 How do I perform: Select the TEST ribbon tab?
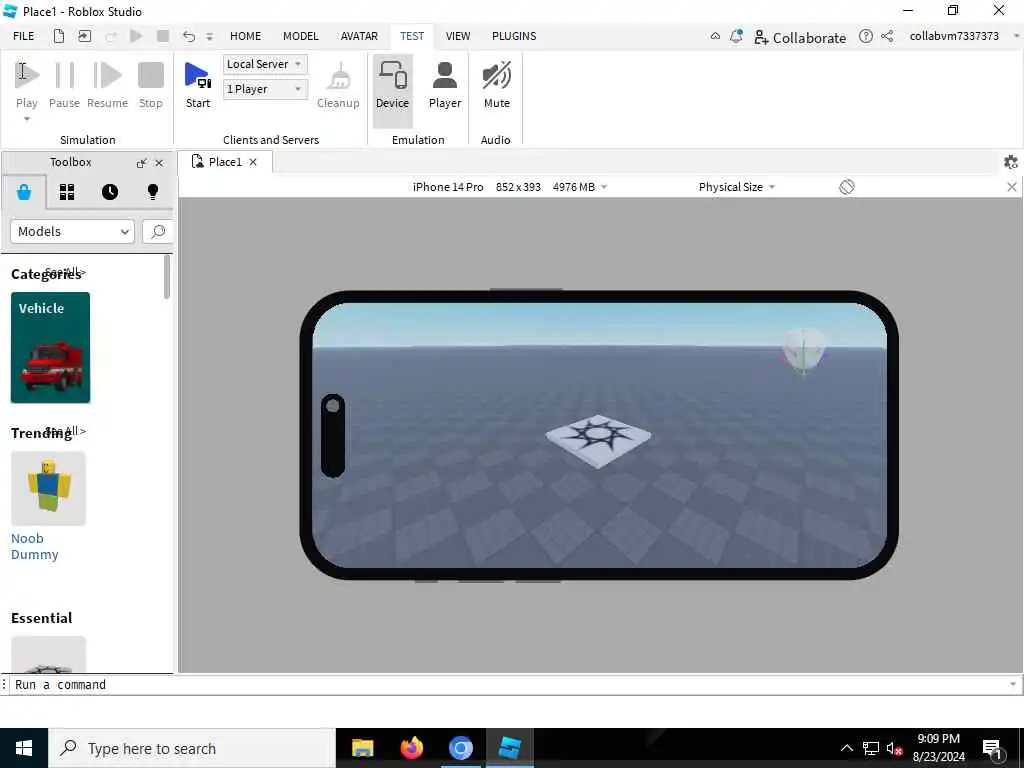click(412, 36)
